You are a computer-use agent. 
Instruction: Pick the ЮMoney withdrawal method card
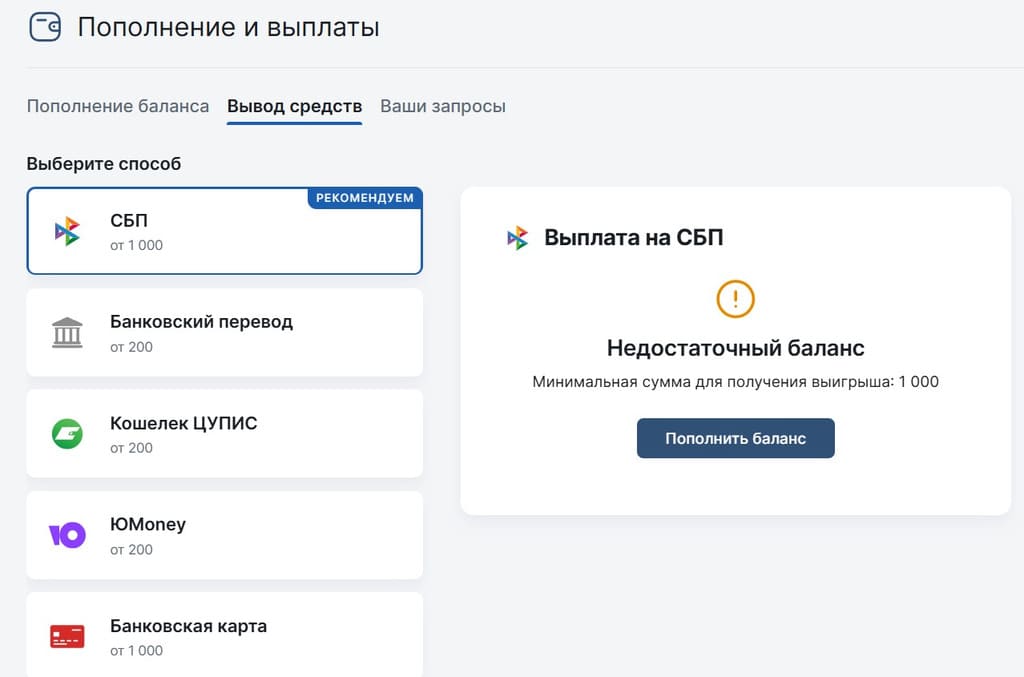225,535
